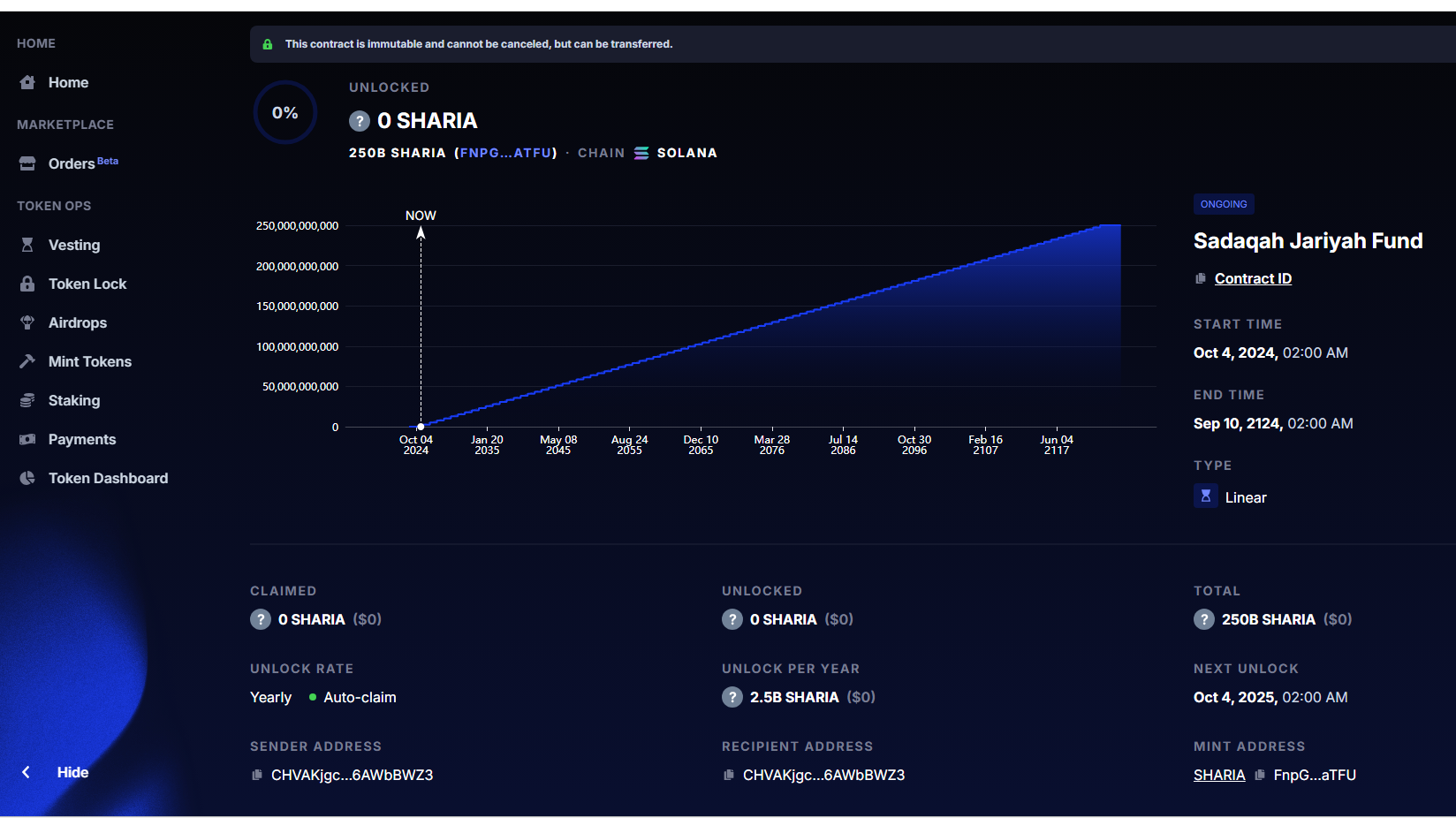Open the Airdrops parachute icon

click(27, 322)
